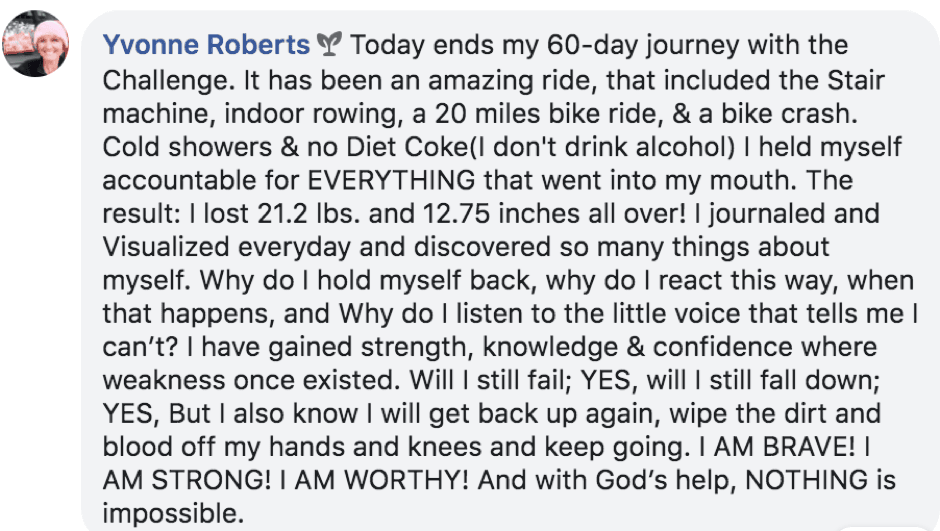The width and height of the screenshot is (940, 531).
Task: Click the final word "impossible."
Action: point(174,514)
